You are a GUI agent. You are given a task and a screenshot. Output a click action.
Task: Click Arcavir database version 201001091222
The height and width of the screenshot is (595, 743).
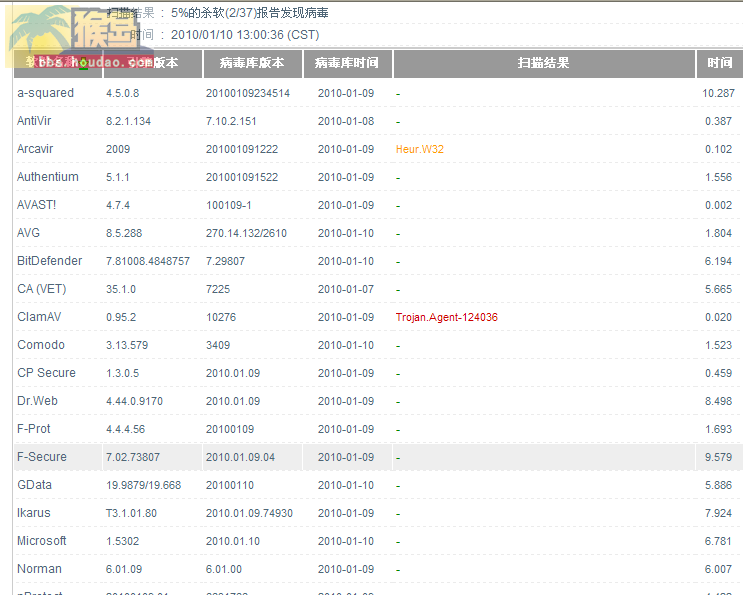pos(242,149)
